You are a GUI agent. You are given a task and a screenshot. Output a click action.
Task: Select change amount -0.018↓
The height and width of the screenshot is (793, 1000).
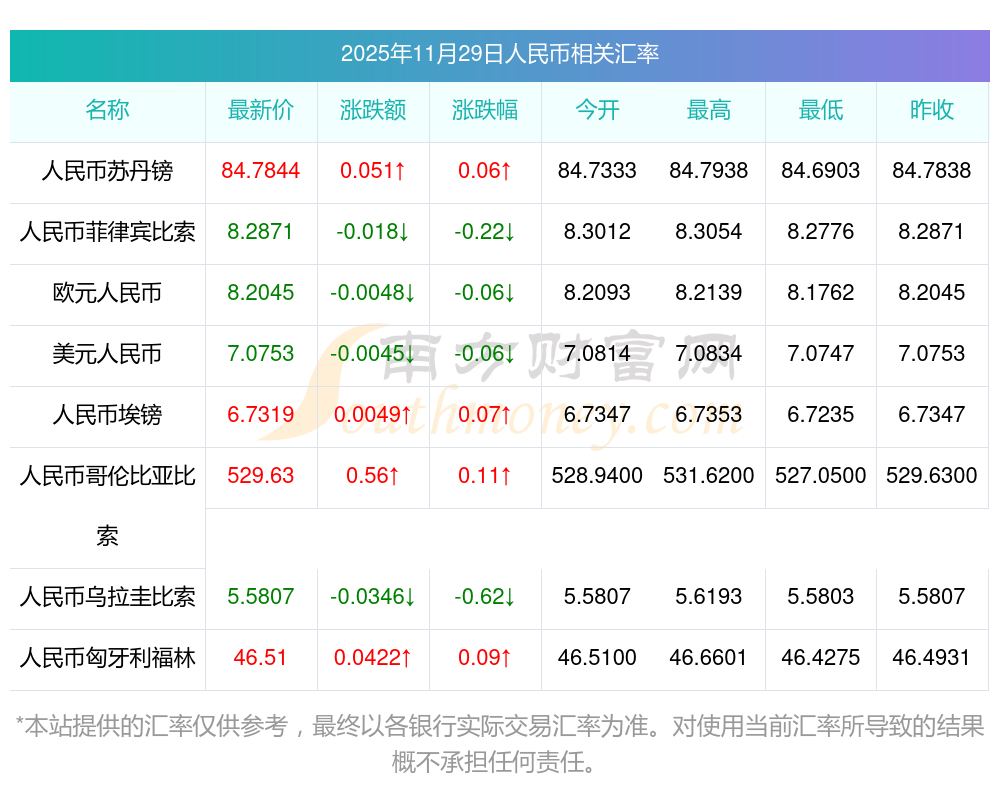pos(372,232)
